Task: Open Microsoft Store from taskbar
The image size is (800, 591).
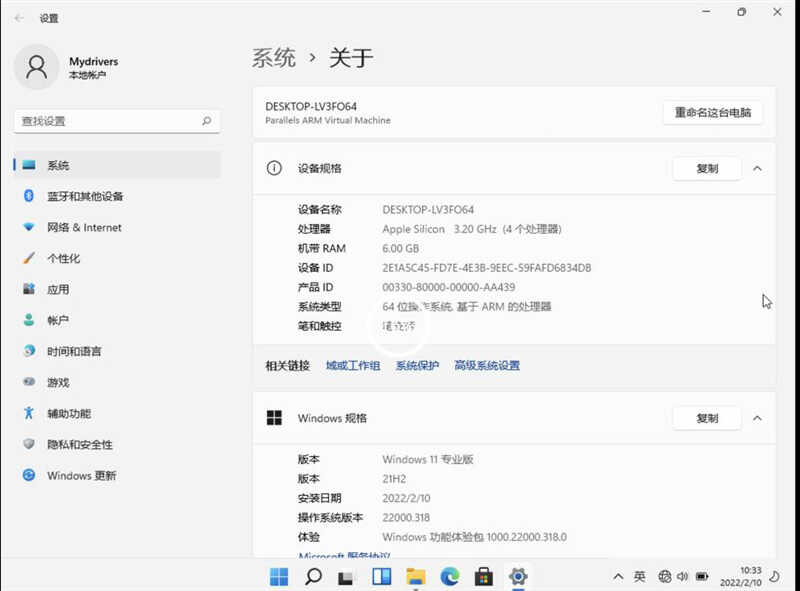Action: coord(484,577)
